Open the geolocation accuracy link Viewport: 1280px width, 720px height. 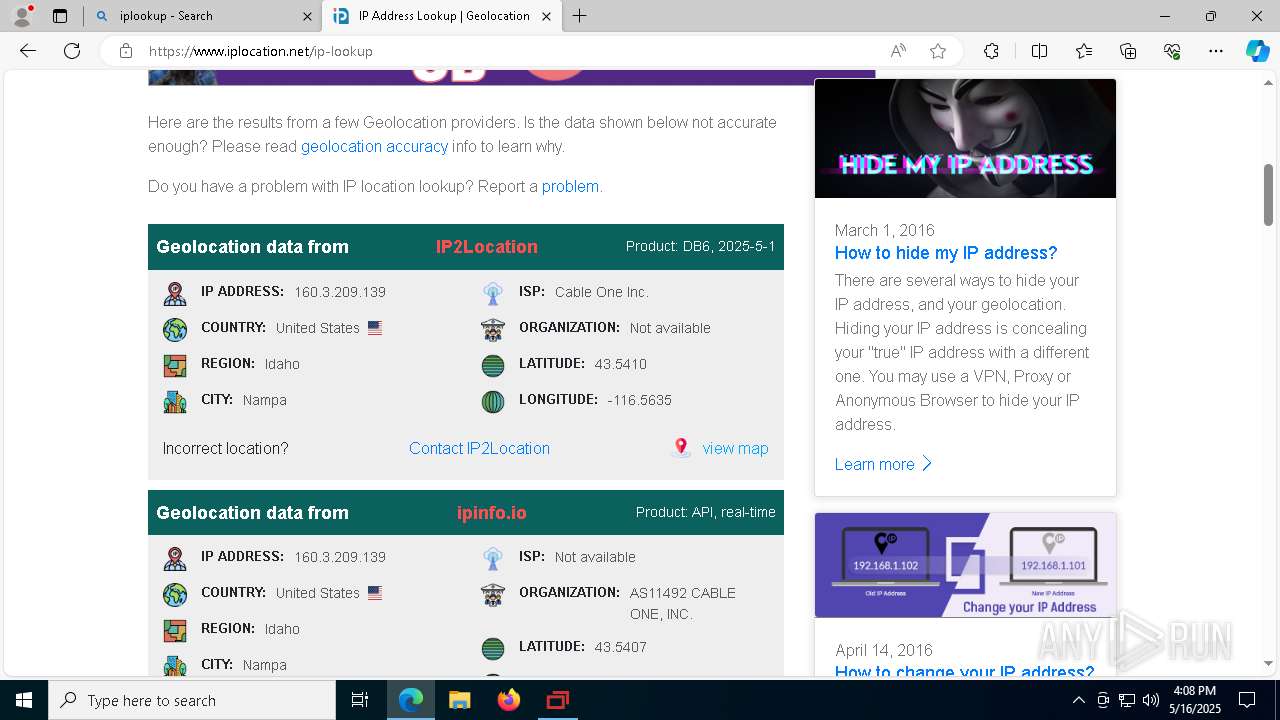click(x=374, y=146)
